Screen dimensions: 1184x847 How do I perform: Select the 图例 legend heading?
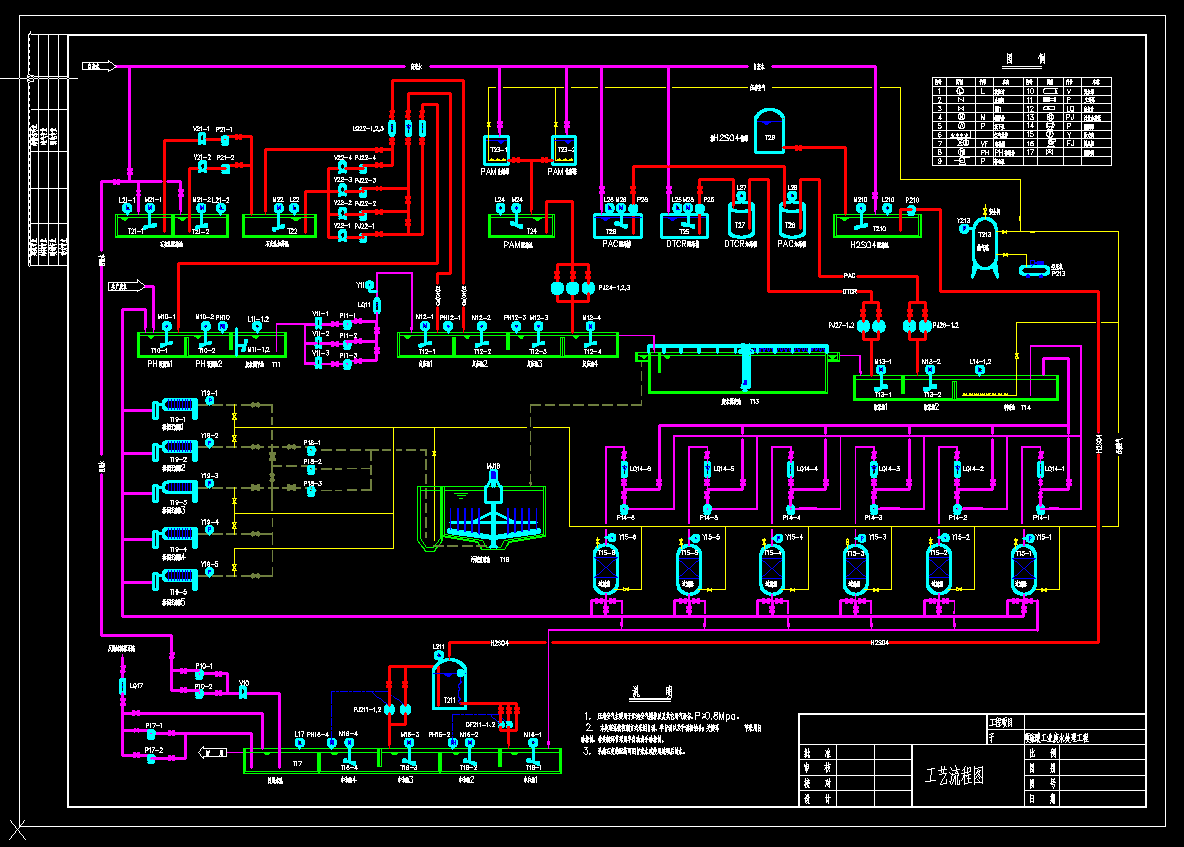(x=1025, y=60)
